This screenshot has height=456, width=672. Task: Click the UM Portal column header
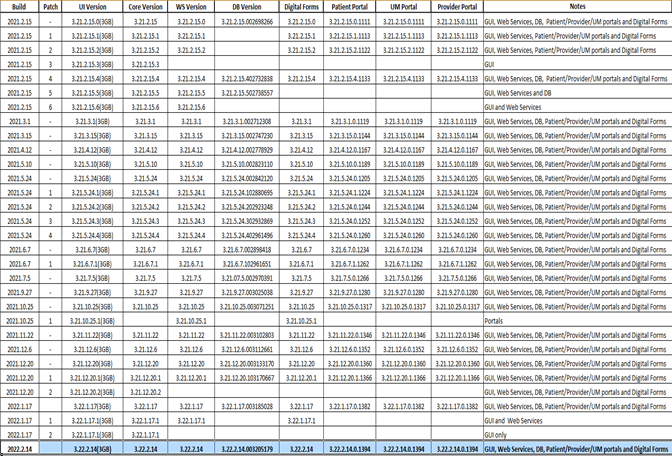pyautogui.click(x=403, y=5)
